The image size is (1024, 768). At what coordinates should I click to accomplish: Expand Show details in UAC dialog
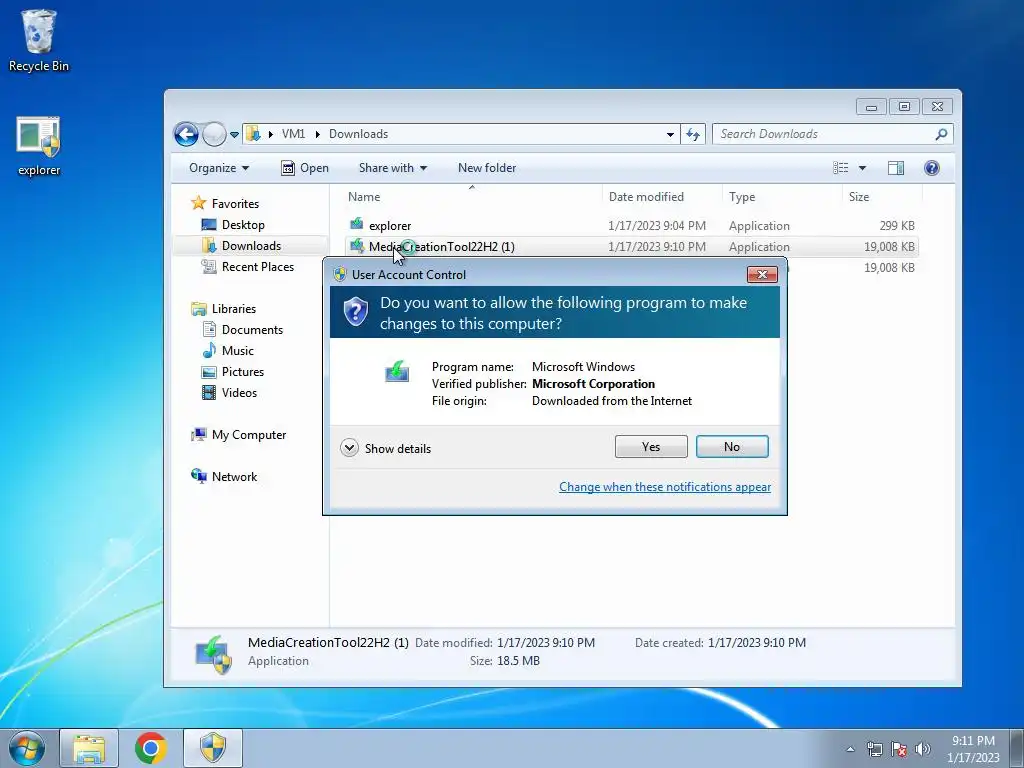(x=386, y=448)
